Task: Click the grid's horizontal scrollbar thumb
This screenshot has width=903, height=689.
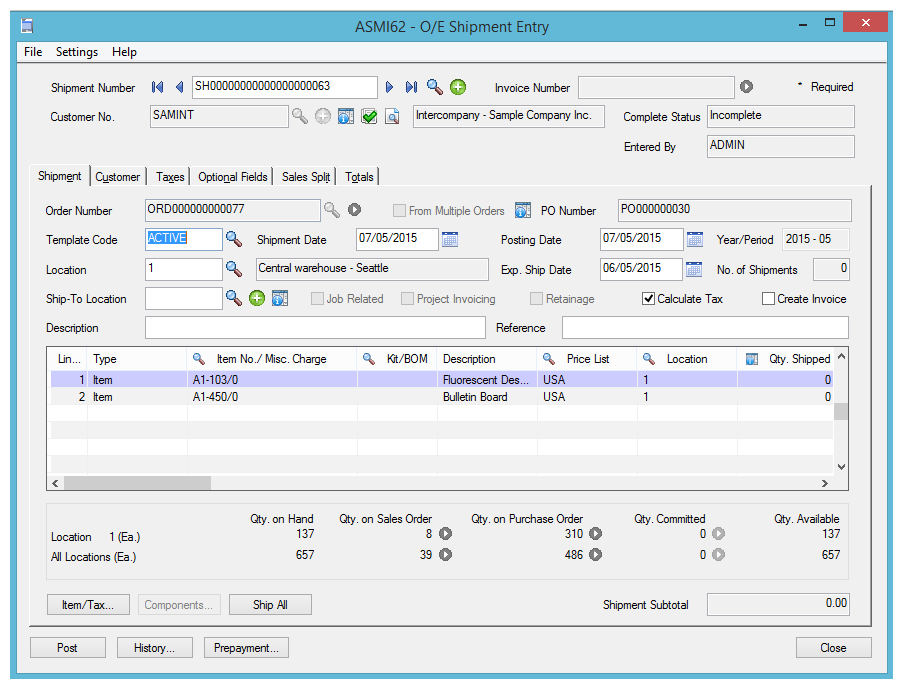Action: click(x=137, y=483)
